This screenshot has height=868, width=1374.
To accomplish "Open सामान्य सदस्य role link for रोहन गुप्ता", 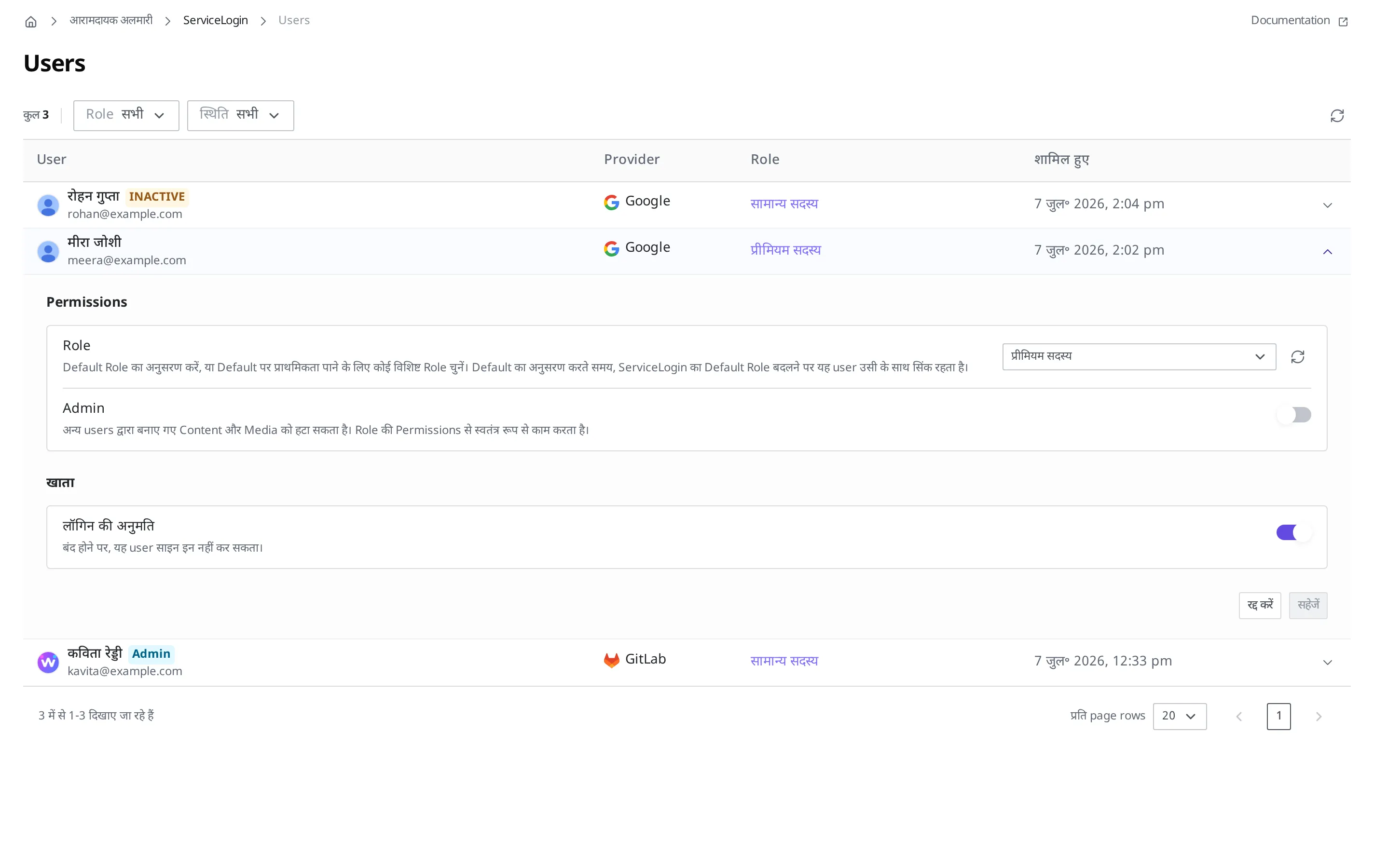I will tap(784, 203).
